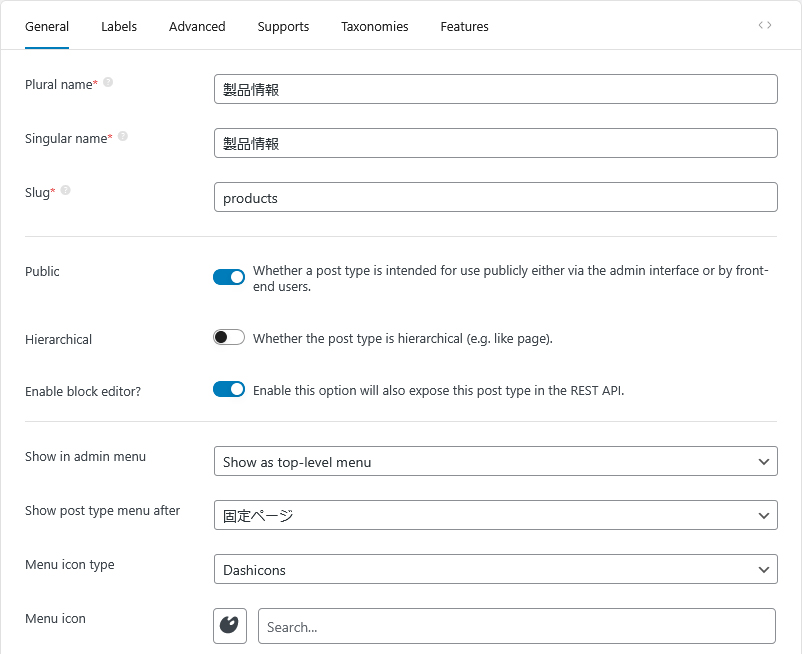The height and width of the screenshot is (654, 802).
Task: Focus the Slug field containing products
Action: tap(495, 197)
